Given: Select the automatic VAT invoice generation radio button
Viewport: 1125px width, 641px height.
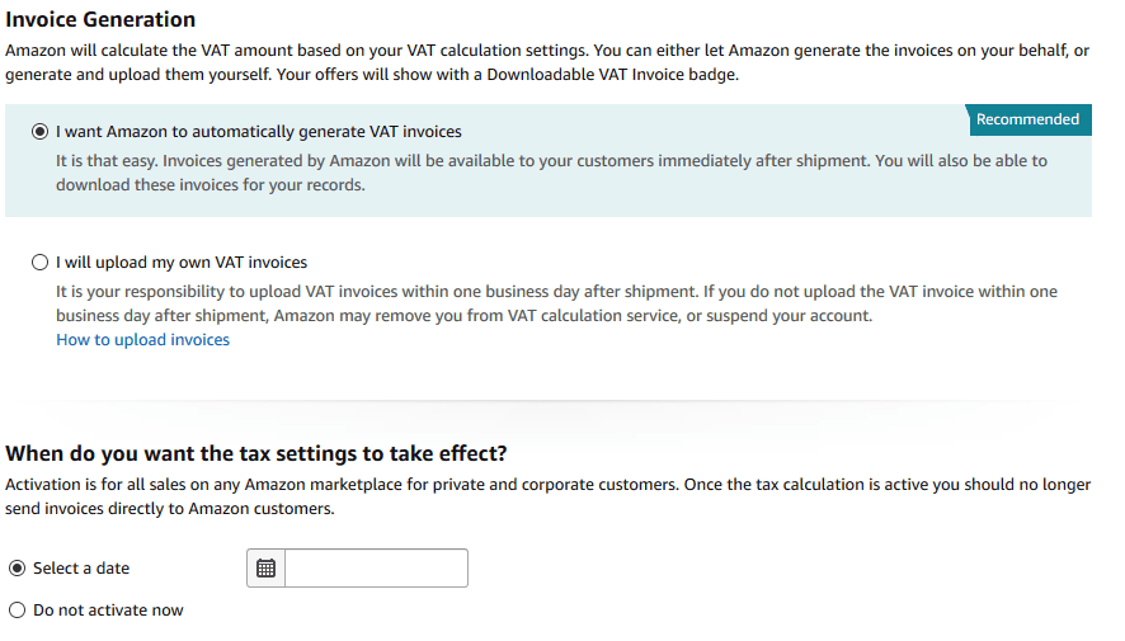Looking at the screenshot, I should [x=40, y=131].
